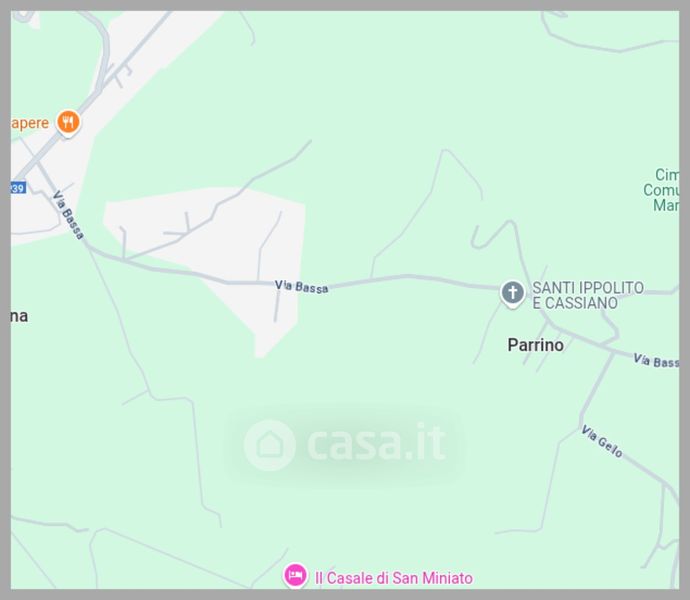The height and width of the screenshot is (600, 690).
Task: Click the Parrino locality name
Action: pyautogui.click(x=536, y=345)
